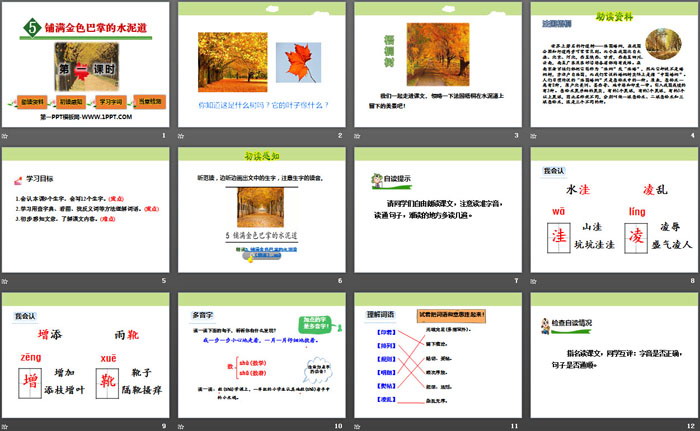This screenshot has height=431, width=700.
Task: Click slide number '9' label
Action: (x=164, y=427)
